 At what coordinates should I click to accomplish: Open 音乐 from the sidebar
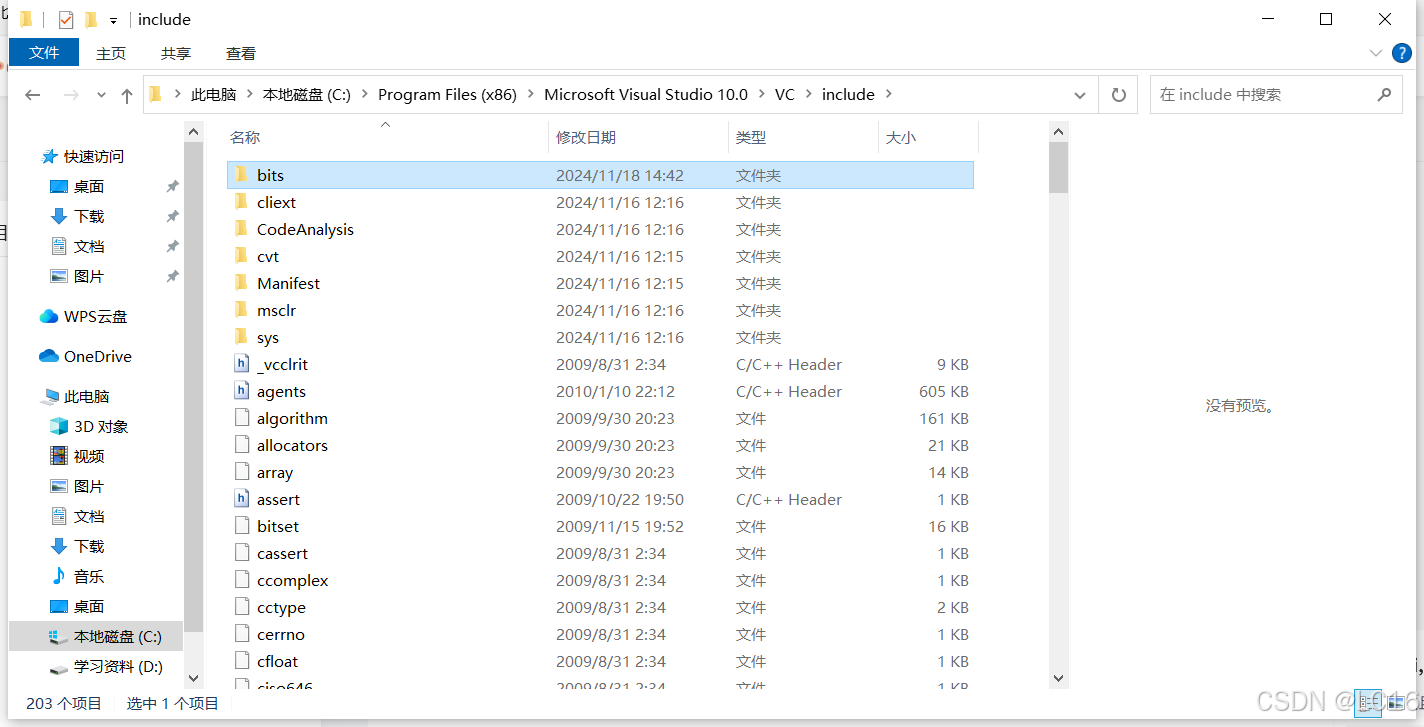(89, 576)
